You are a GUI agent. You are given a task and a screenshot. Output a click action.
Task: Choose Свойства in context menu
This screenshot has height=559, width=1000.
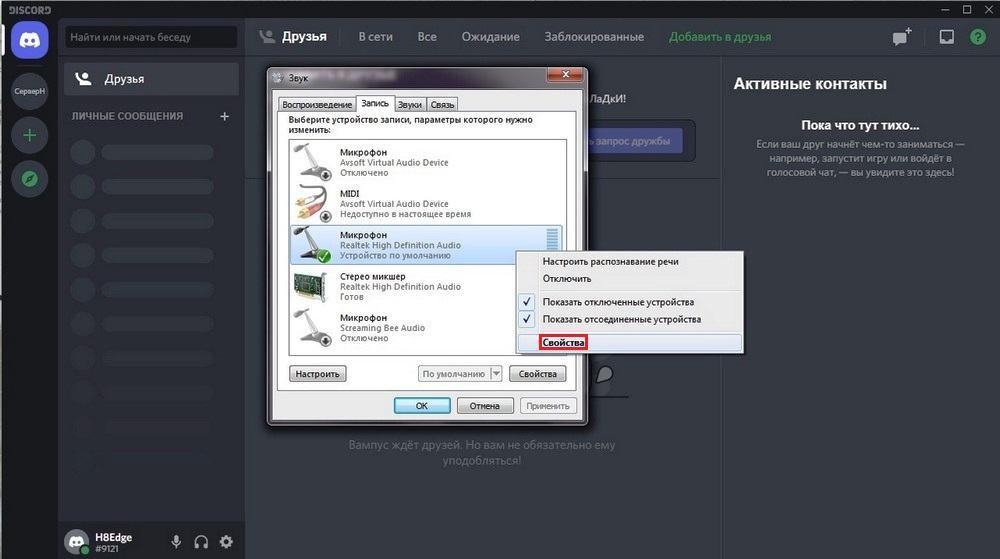point(629,343)
